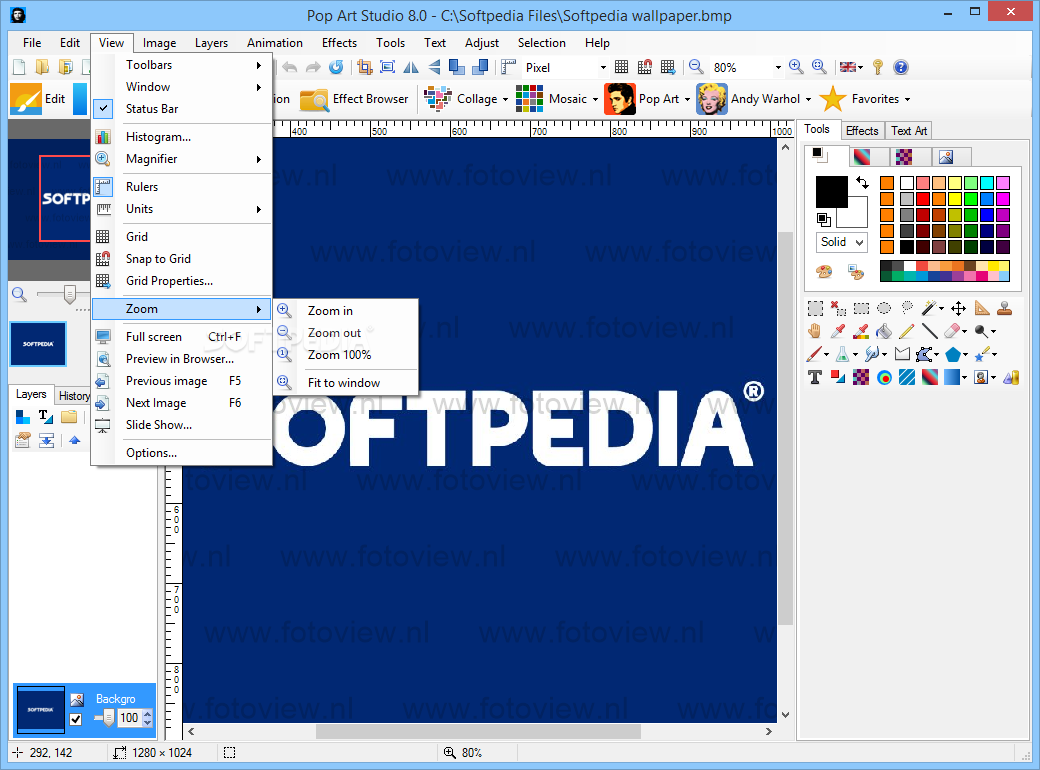Choose Zoom in from submenu
Viewport: 1040px width, 770px height.
[x=346, y=310]
